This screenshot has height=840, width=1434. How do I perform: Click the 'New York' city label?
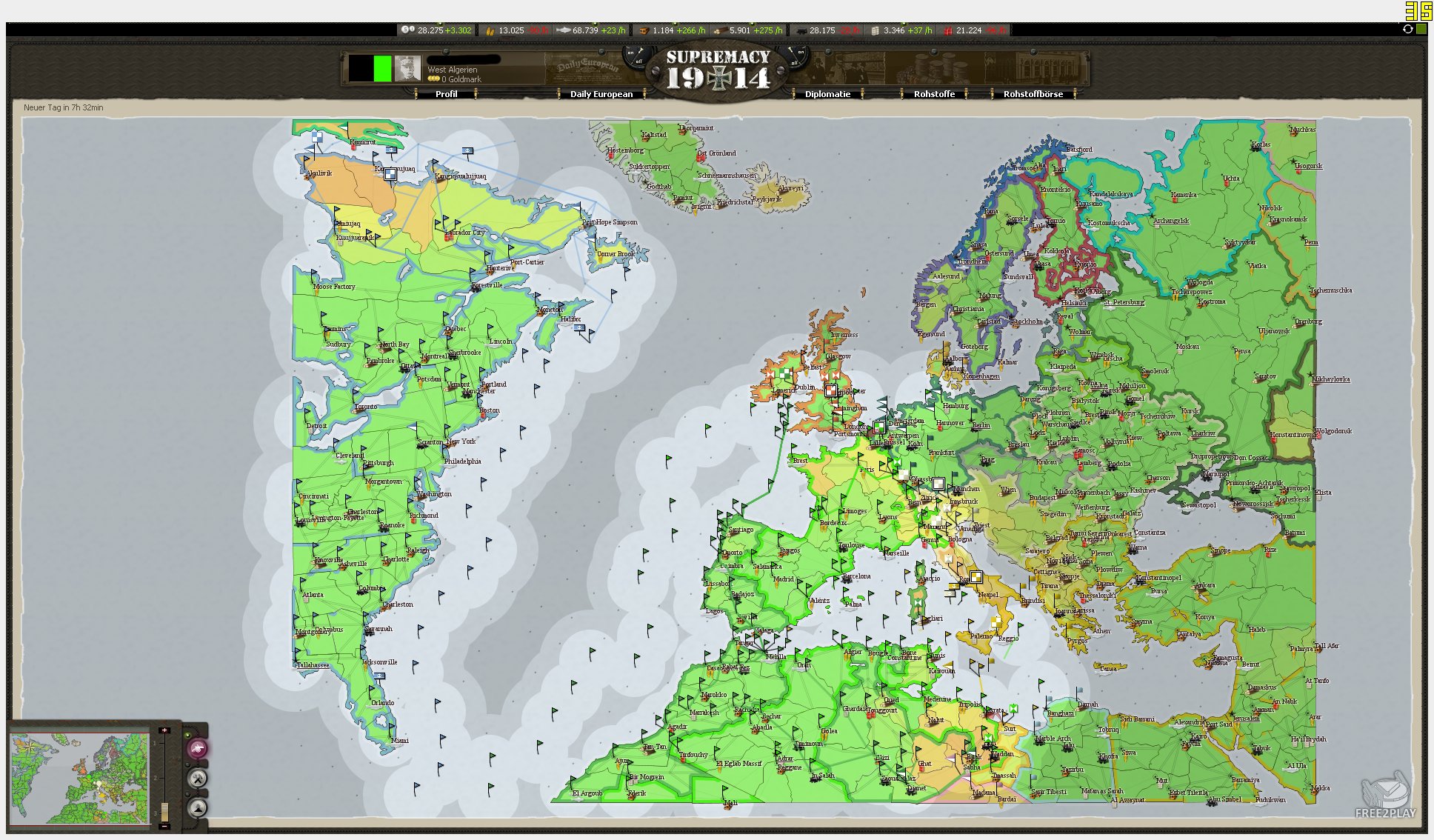coord(461,441)
